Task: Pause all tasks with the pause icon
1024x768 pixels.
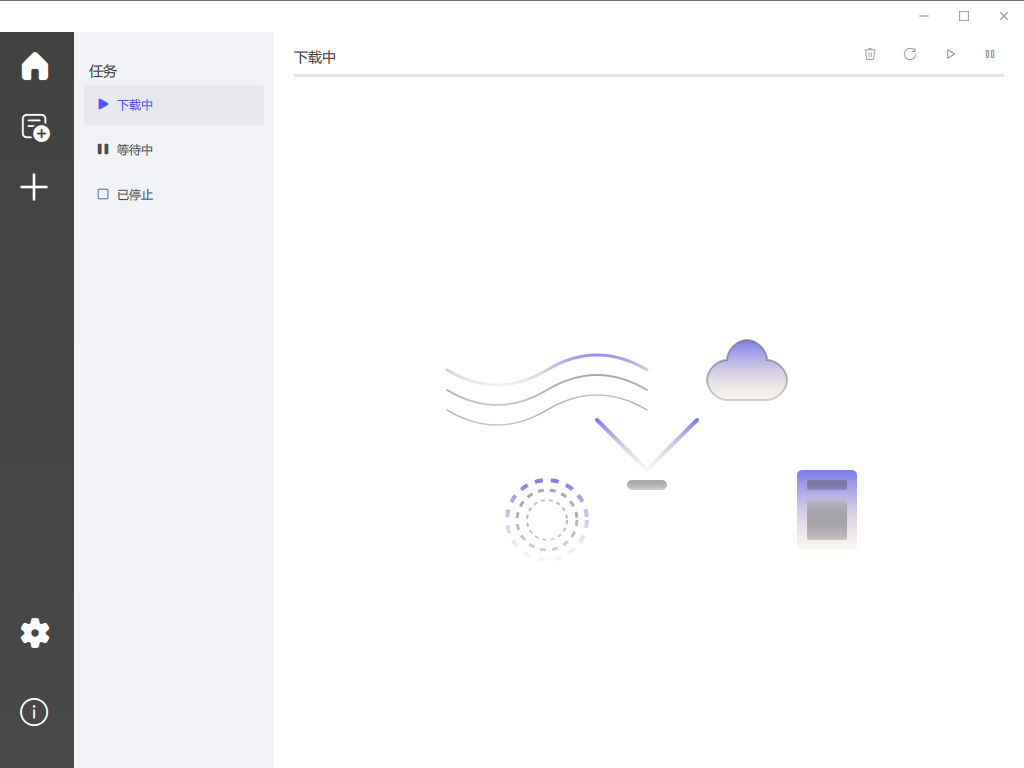Action: click(990, 54)
